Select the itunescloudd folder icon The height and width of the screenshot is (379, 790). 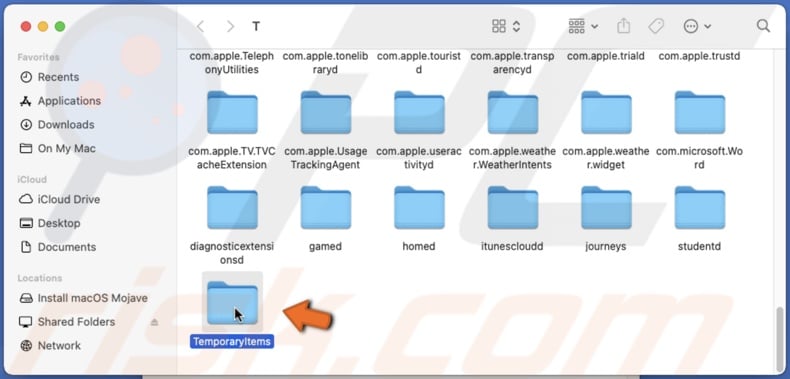(x=512, y=208)
